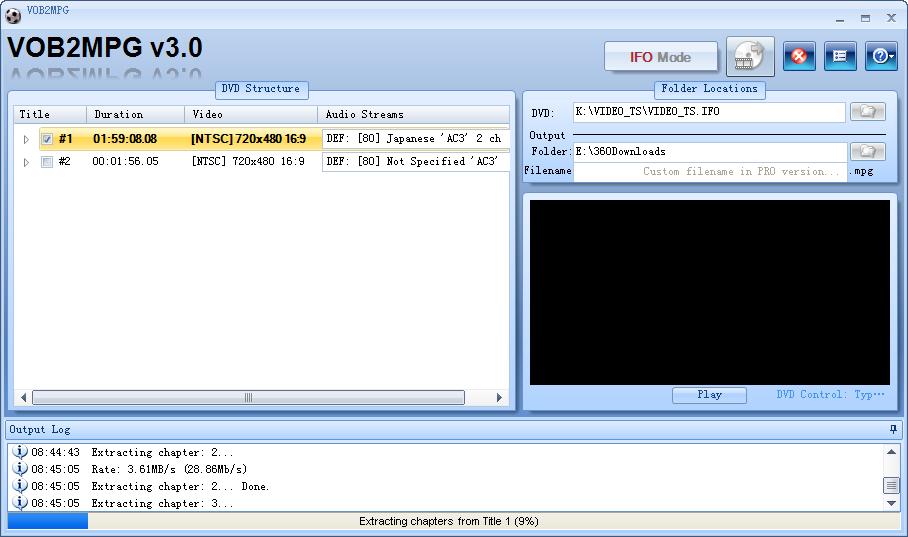Click the IFO Mode button

click(660, 57)
